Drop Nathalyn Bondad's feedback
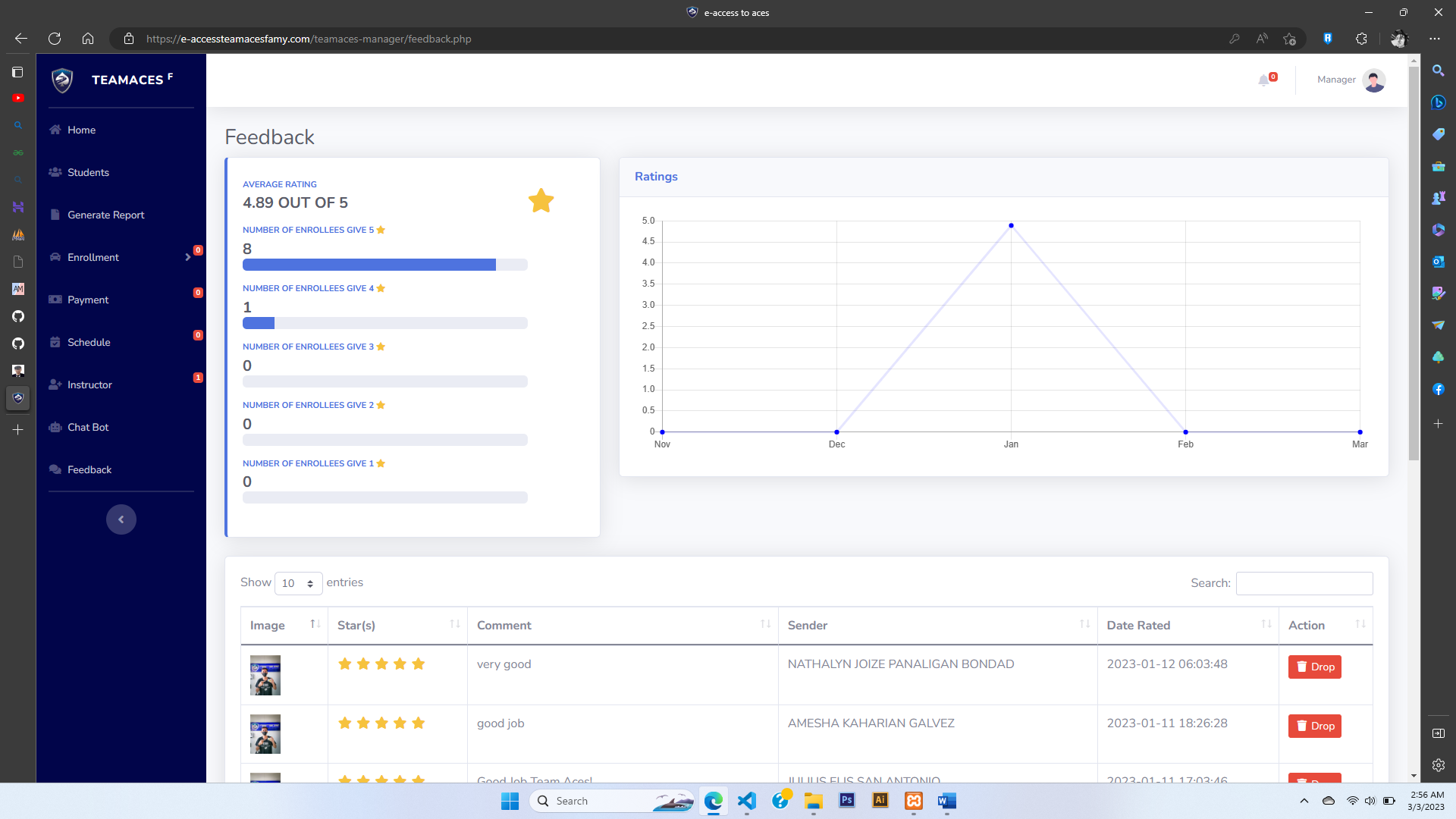This screenshot has width=1456, height=819. tap(1314, 667)
